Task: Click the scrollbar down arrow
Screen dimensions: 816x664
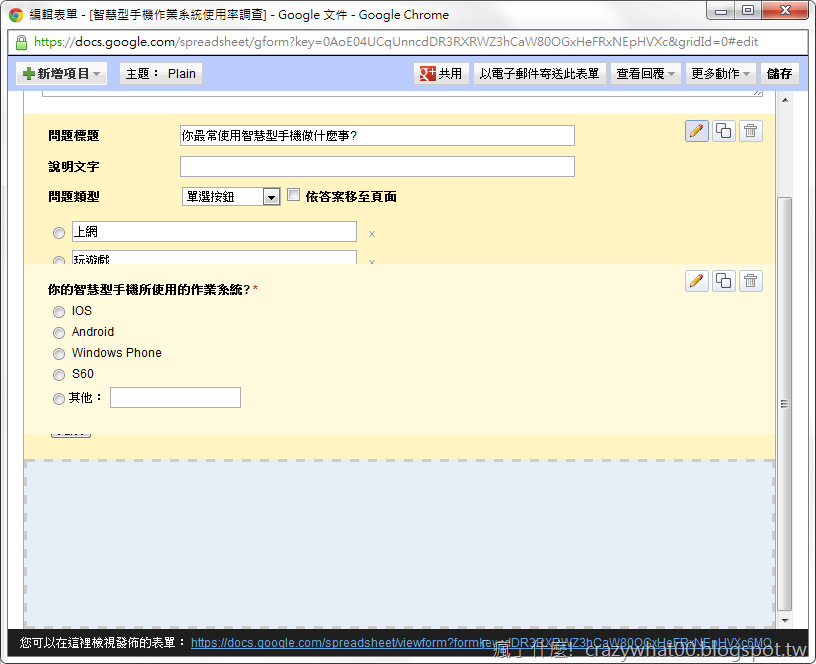Action: 785,620
